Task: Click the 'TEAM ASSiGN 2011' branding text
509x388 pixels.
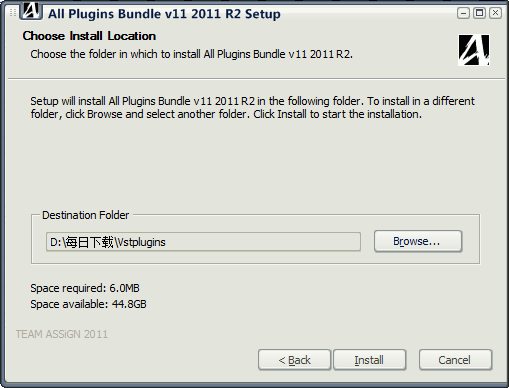Action: 62,334
